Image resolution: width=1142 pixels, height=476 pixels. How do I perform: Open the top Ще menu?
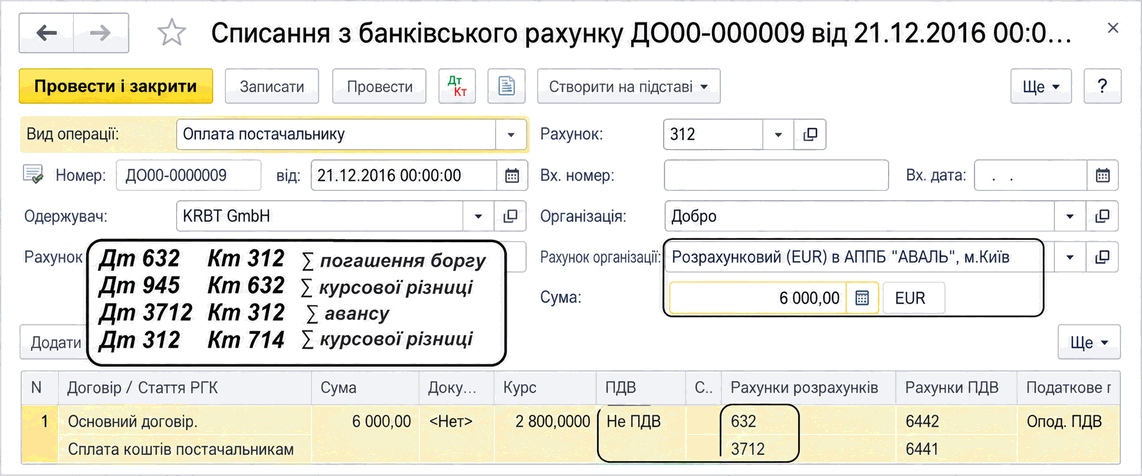pos(1041,87)
